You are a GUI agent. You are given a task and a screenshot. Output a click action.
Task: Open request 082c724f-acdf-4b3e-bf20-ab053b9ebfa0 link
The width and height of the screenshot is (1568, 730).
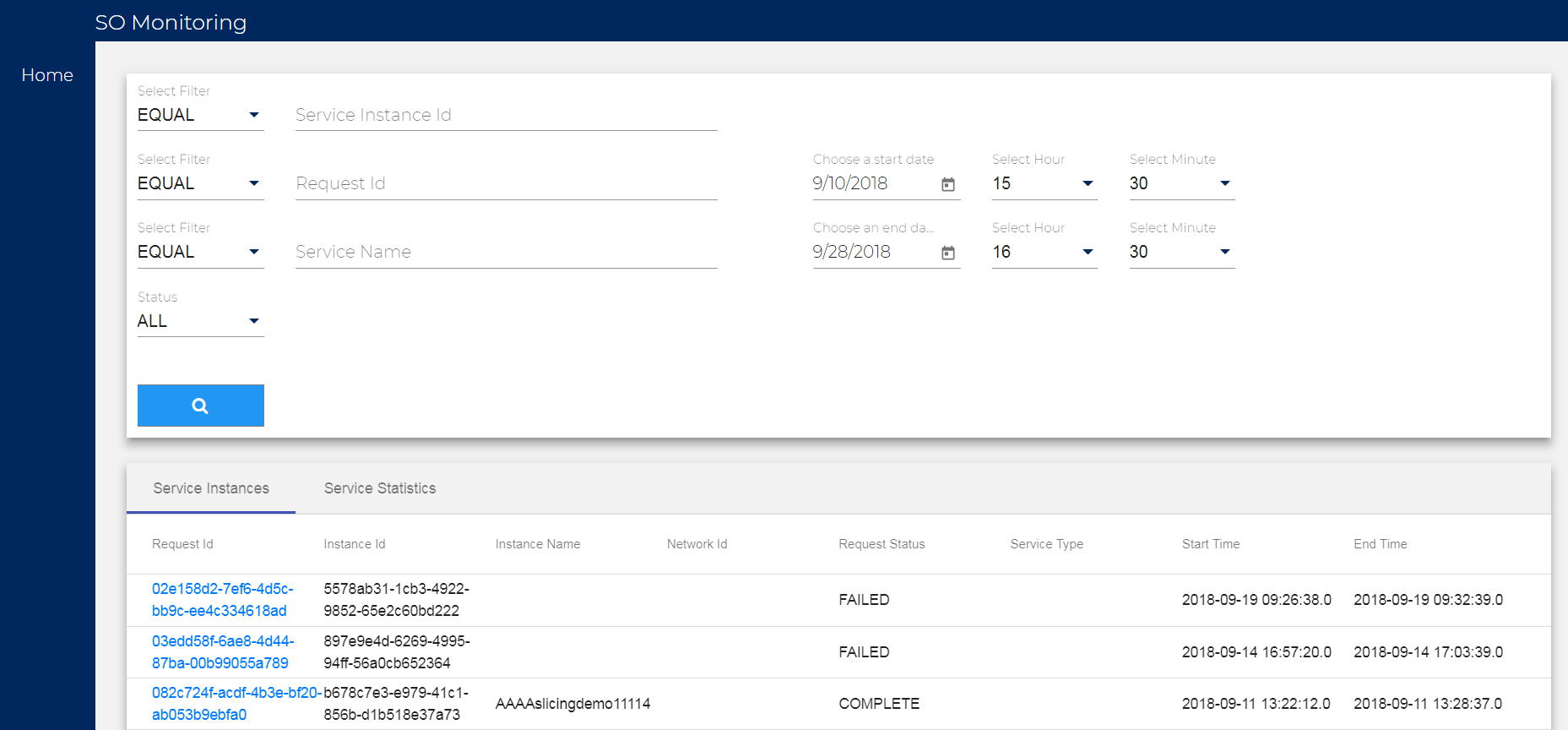pos(236,704)
